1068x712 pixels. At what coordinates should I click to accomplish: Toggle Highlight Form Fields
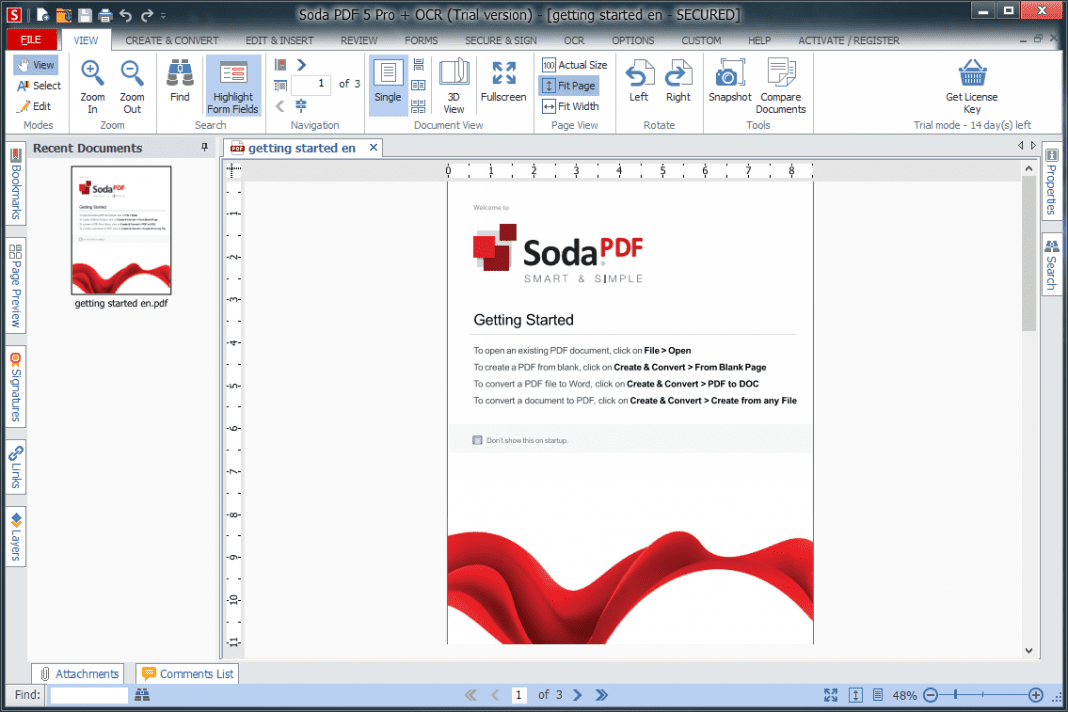(232, 85)
